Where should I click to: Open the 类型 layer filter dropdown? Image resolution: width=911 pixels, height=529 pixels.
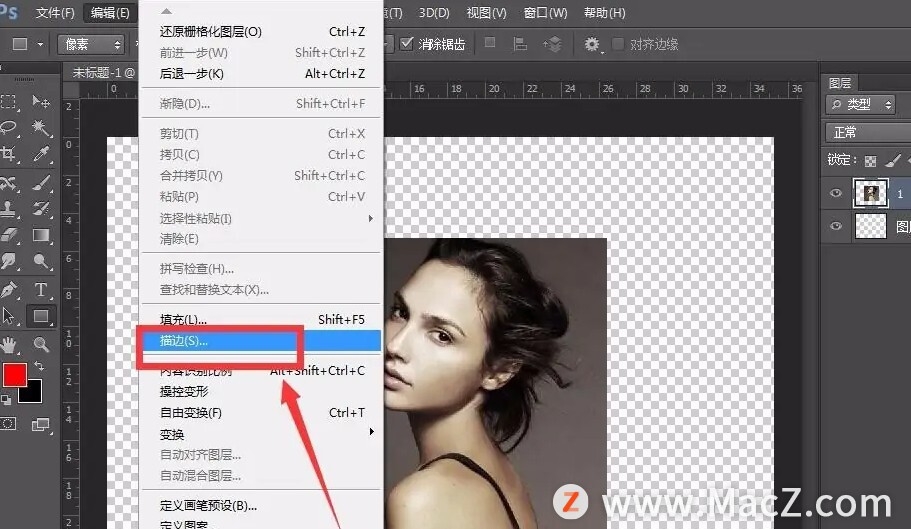tap(860, 105)
